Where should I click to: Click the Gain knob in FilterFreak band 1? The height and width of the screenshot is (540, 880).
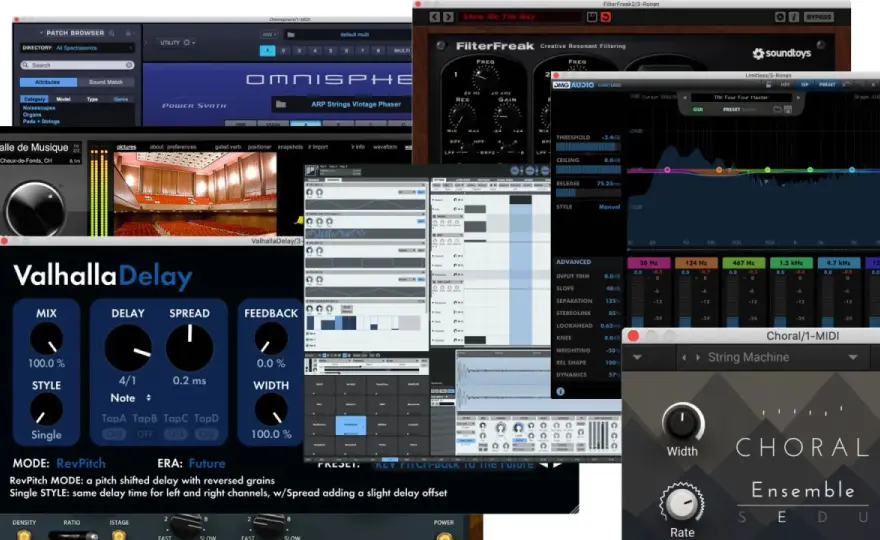(x=507, y=116)
